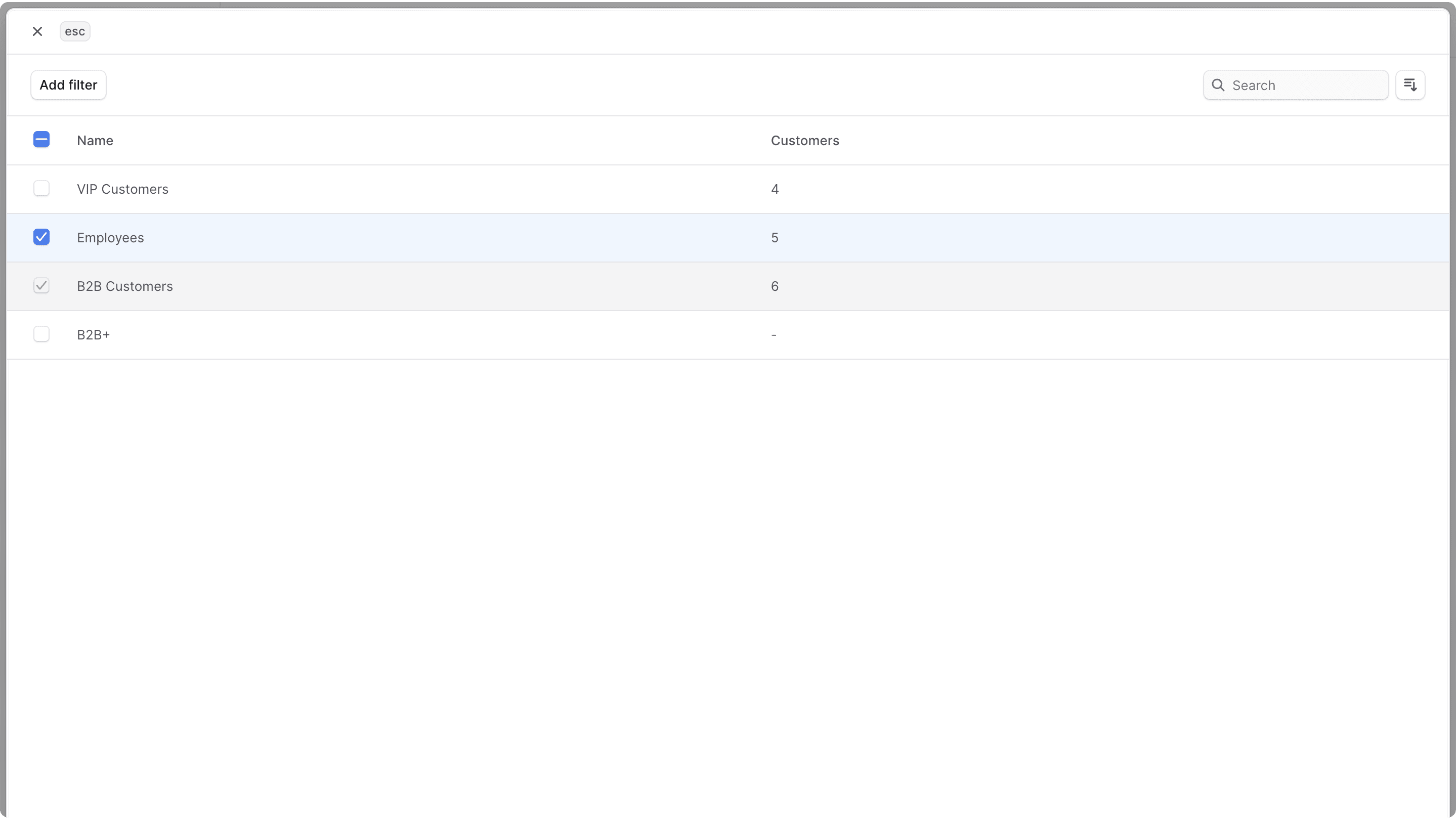
Task: Click the blue indeterminate select-all icon
Action: pos(41,140)
